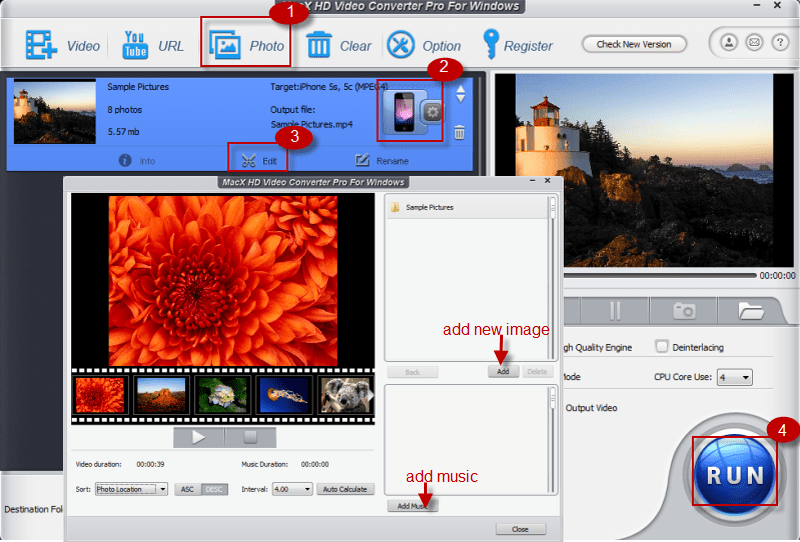Select the koala thumbnail
This screenshot has height=542, width=800.
click(x=345, y=395)
